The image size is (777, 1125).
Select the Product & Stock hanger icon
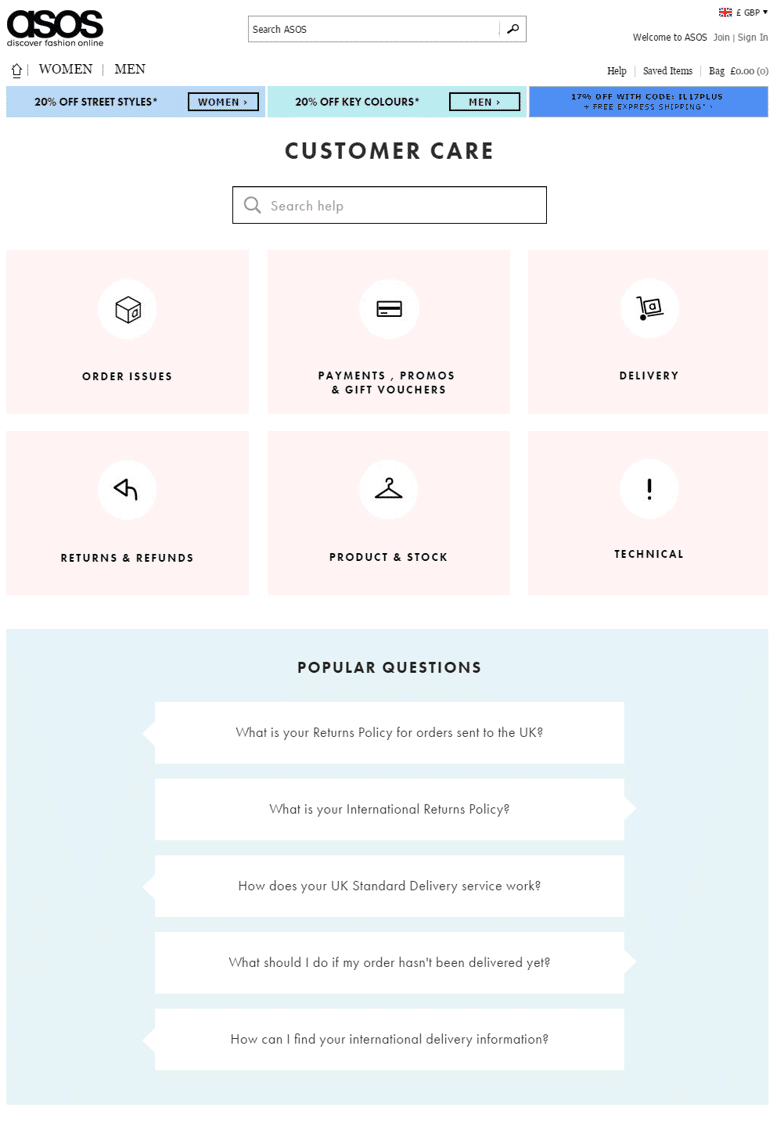[389, 490]
